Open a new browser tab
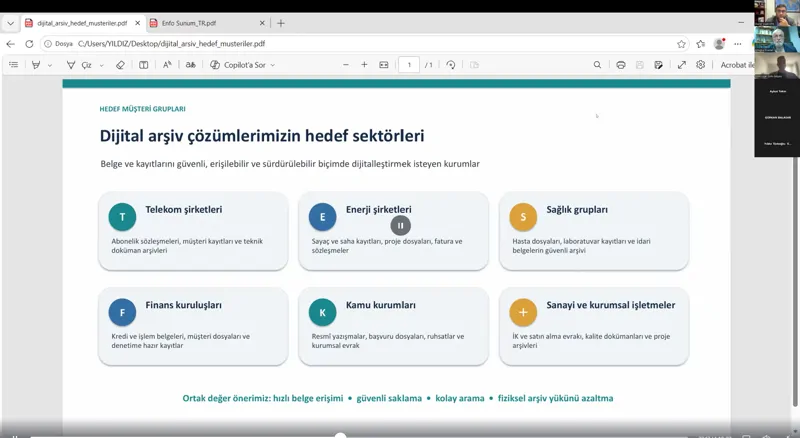The image size is (800, 438). click(281, 23)
